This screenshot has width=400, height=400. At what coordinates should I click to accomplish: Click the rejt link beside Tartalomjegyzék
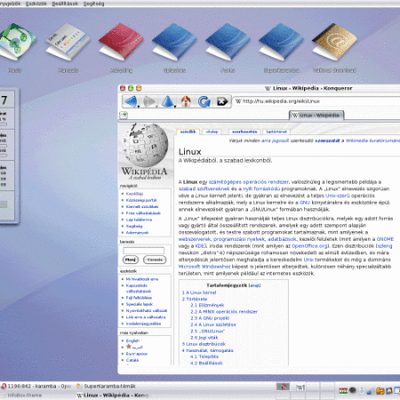[x=255, y=285]
